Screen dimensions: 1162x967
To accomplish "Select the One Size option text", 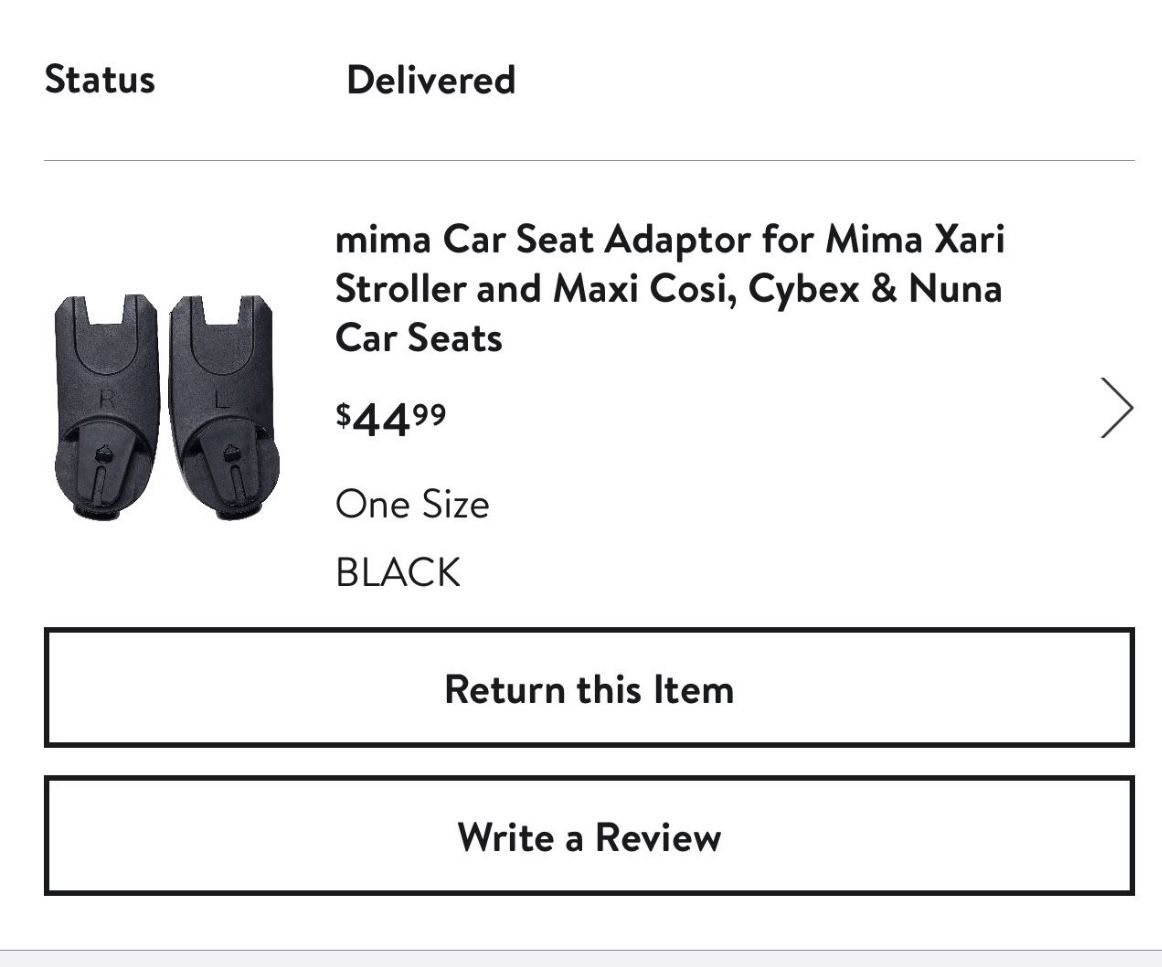I will click(412, 504).
